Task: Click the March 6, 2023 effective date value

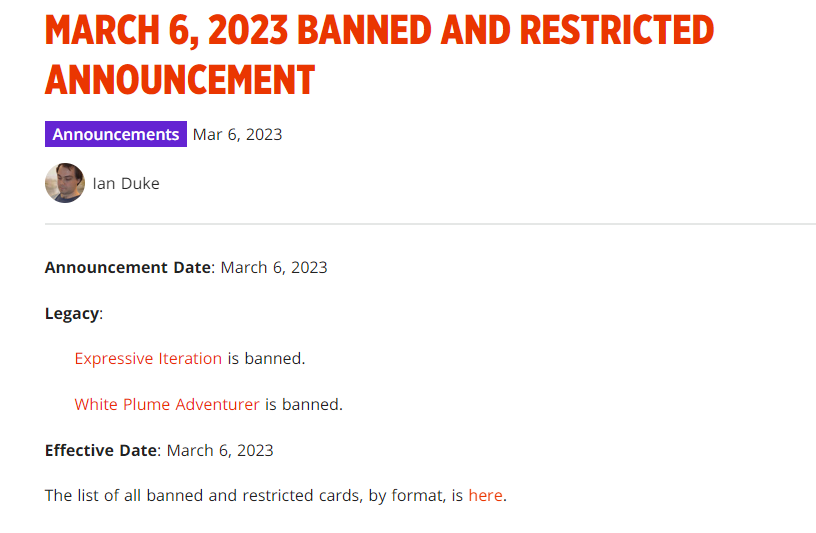Action: tap(220, 450)
